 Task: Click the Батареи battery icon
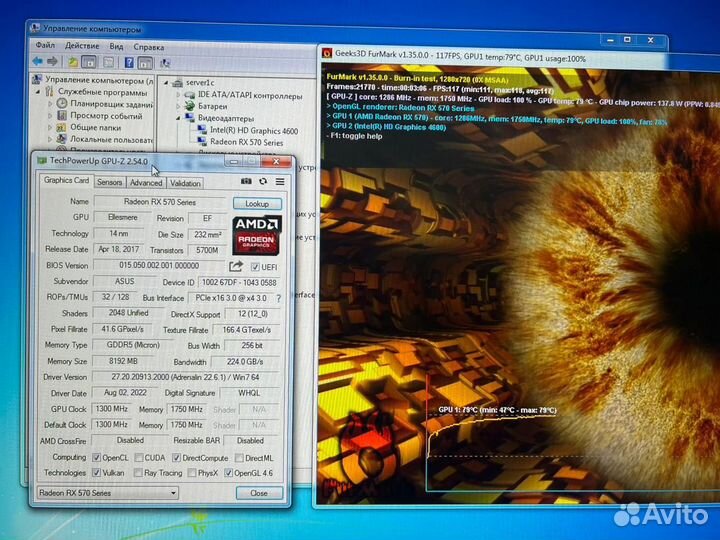(189, 106)
